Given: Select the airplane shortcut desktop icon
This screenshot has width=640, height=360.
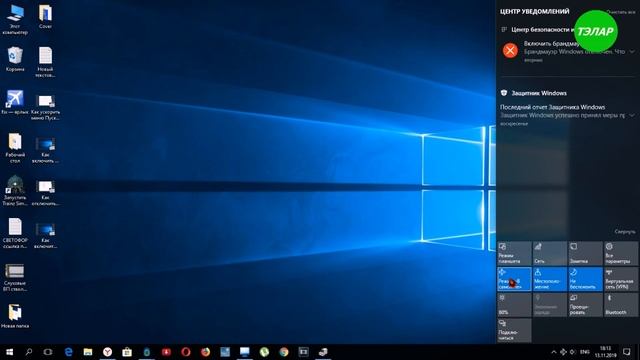Looking at the screenshot, I should (15, 102).
